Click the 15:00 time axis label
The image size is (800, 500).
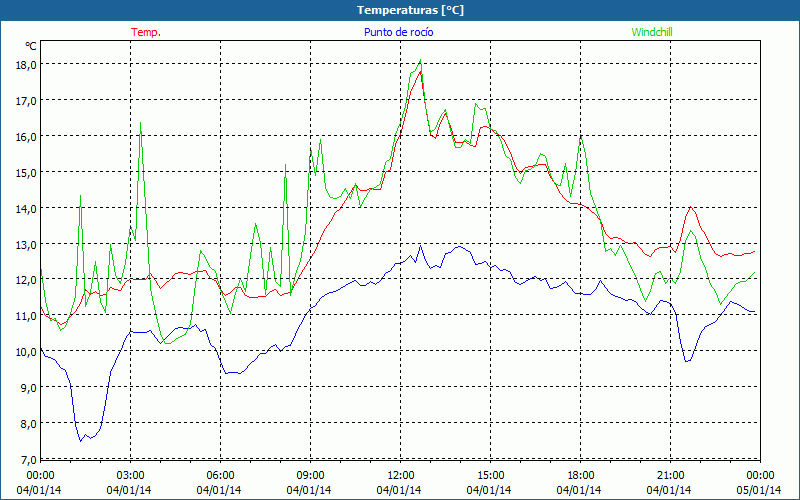click(490, 476)
